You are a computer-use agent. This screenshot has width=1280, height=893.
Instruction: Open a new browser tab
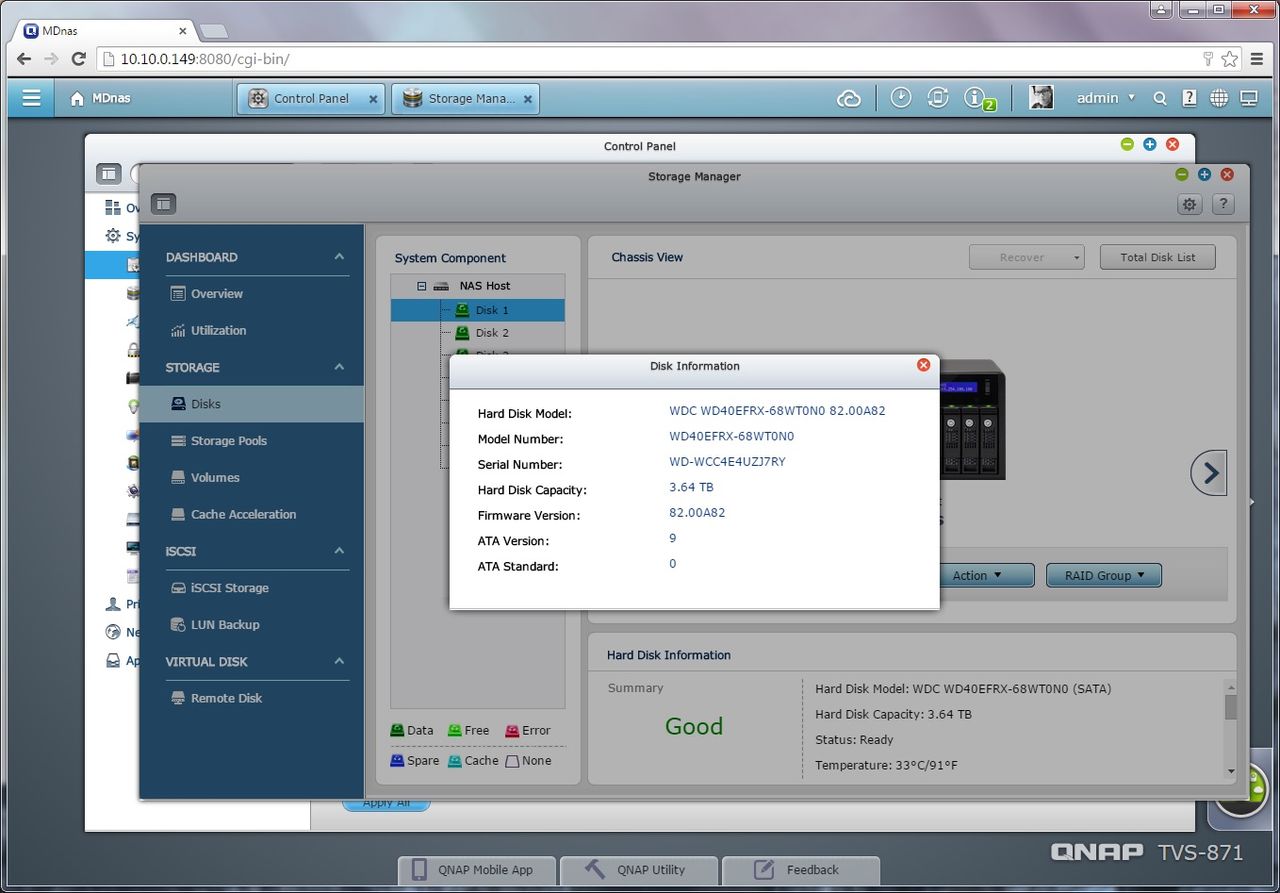(x=213, y=31)
